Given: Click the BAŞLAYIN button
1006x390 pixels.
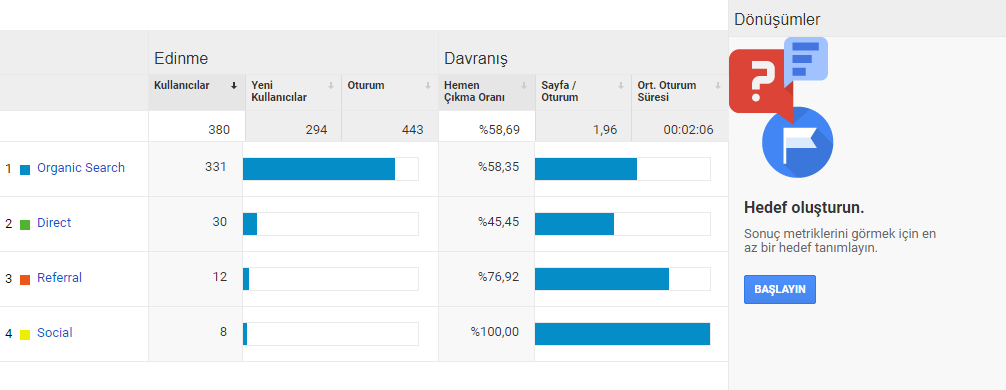Looking at the screenshot, I should 780,289.
